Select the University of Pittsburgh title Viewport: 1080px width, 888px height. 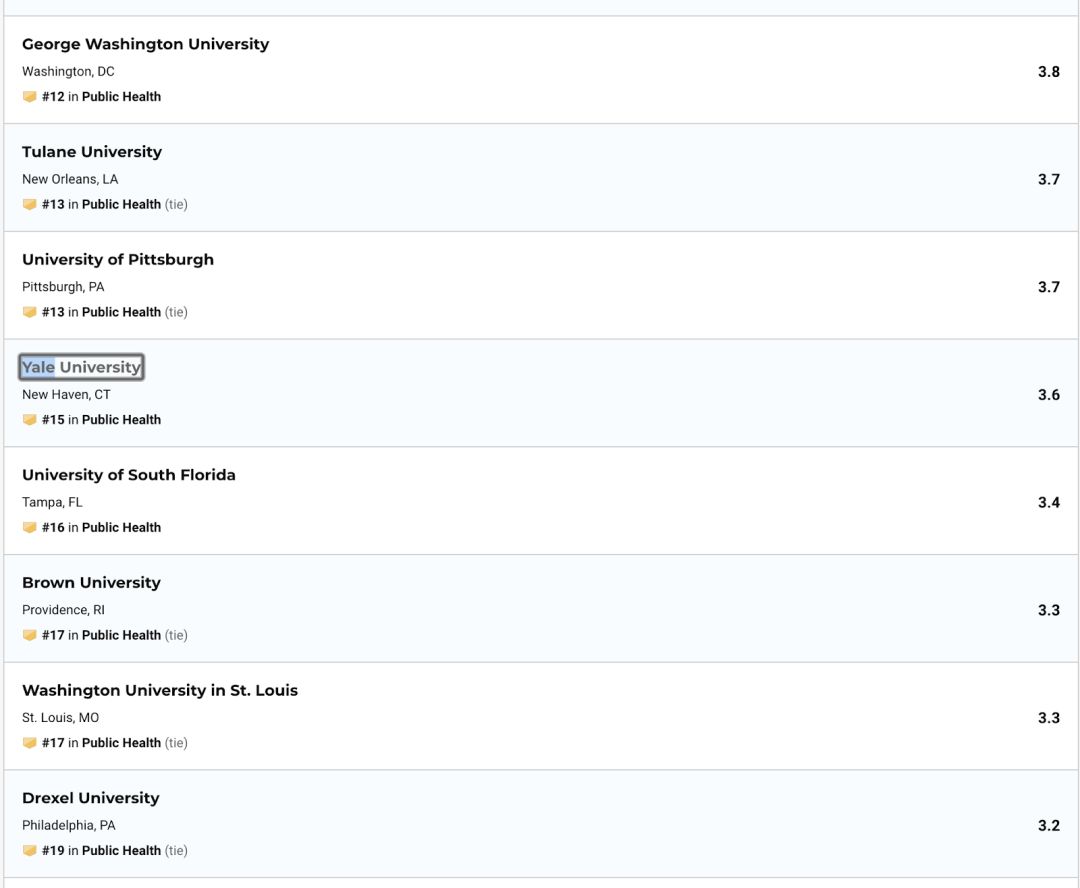pyautogui.click(x=118, y=260)
